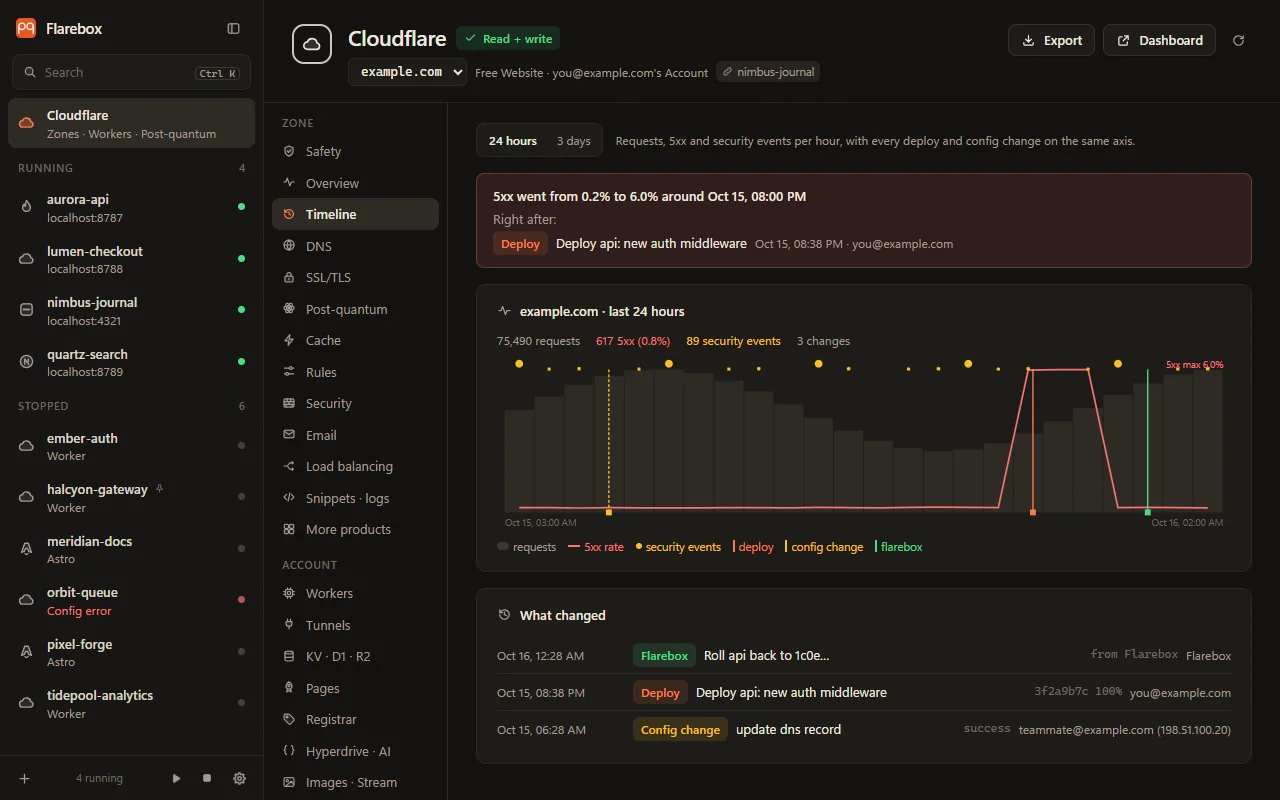Click the Email envelope icon
This screenshot has height=800, width=1280.
pos(289,435)
